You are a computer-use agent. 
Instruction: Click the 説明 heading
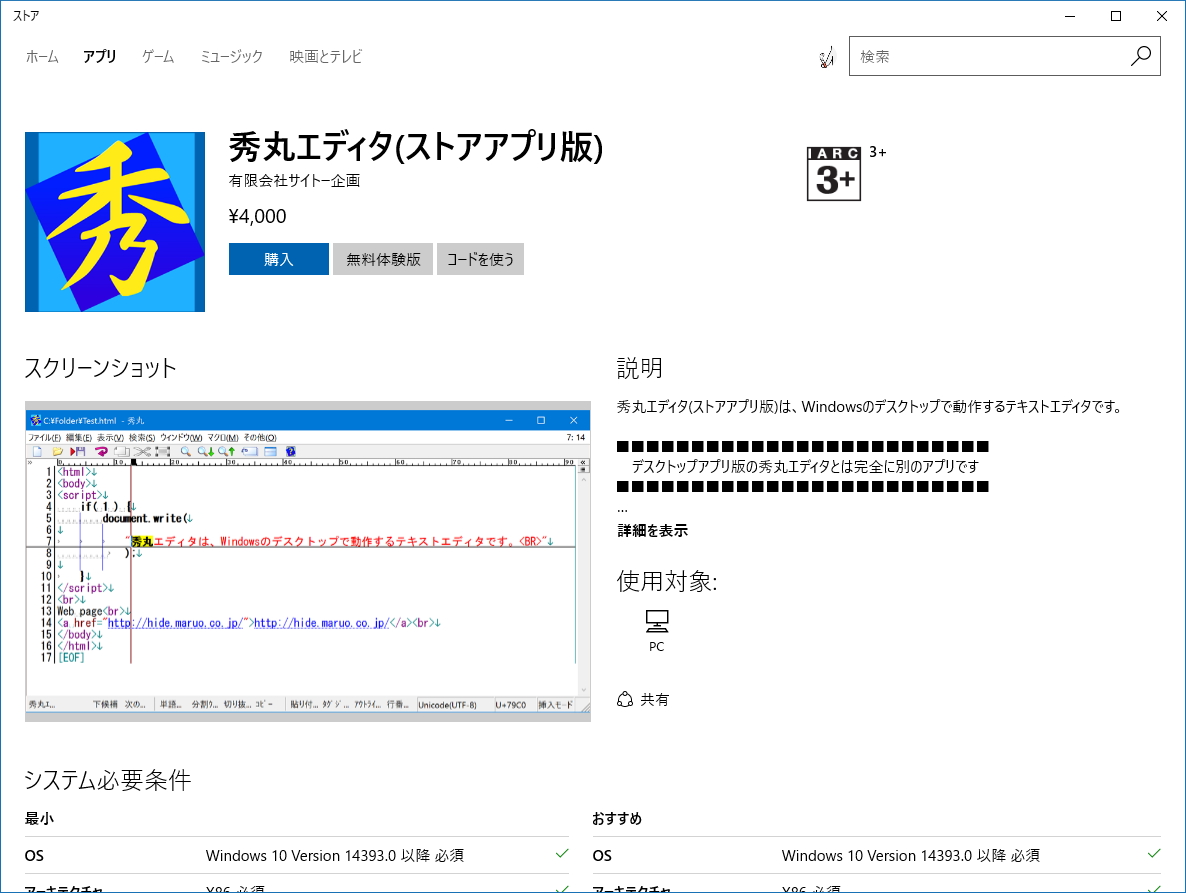click(640, 368)
